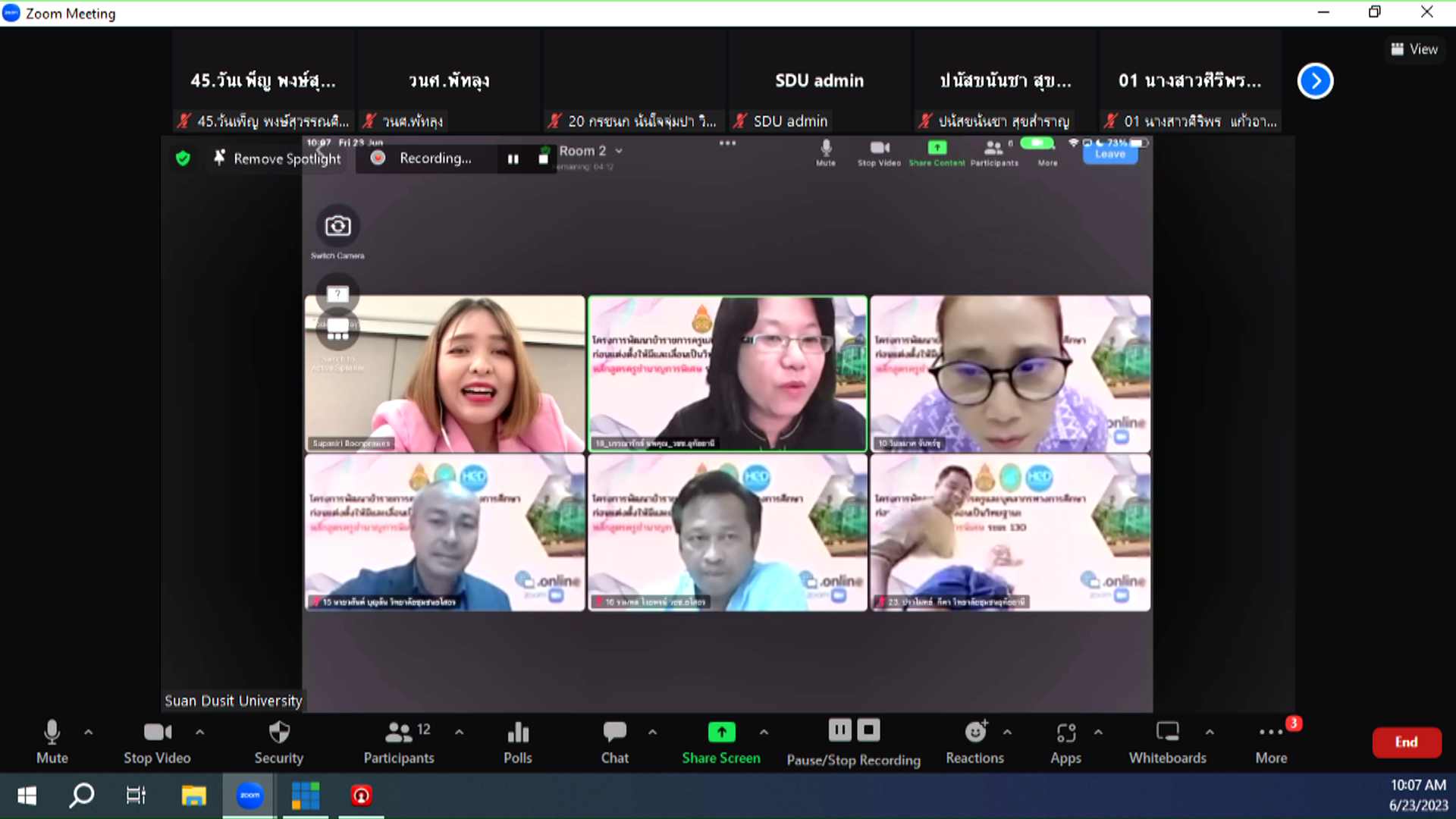This screenshot has width=1456, height=819.
Task: Open Task View on taskbar
Action: (x=136, y=795)
